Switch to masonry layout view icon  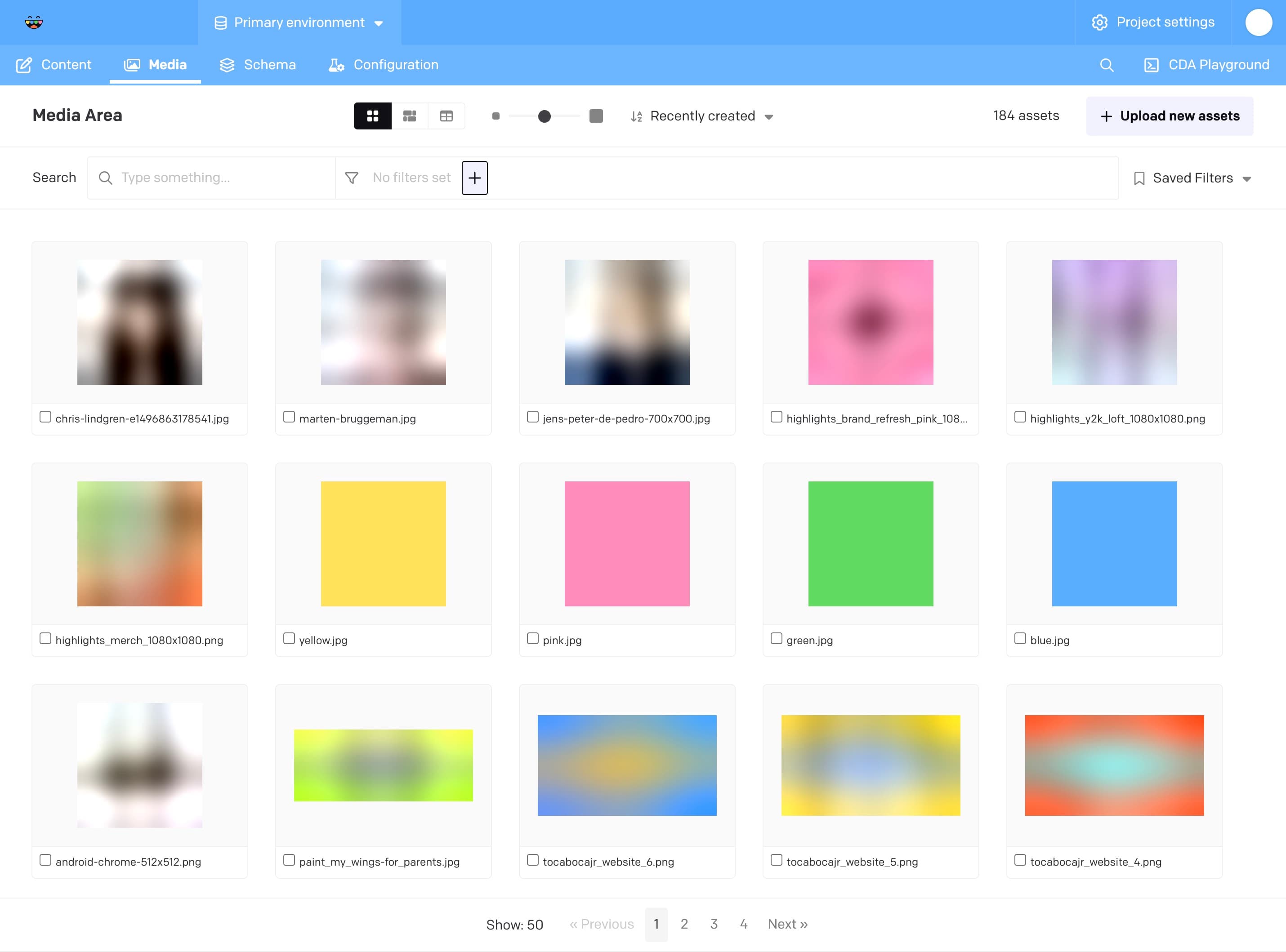tap(409, 116)
